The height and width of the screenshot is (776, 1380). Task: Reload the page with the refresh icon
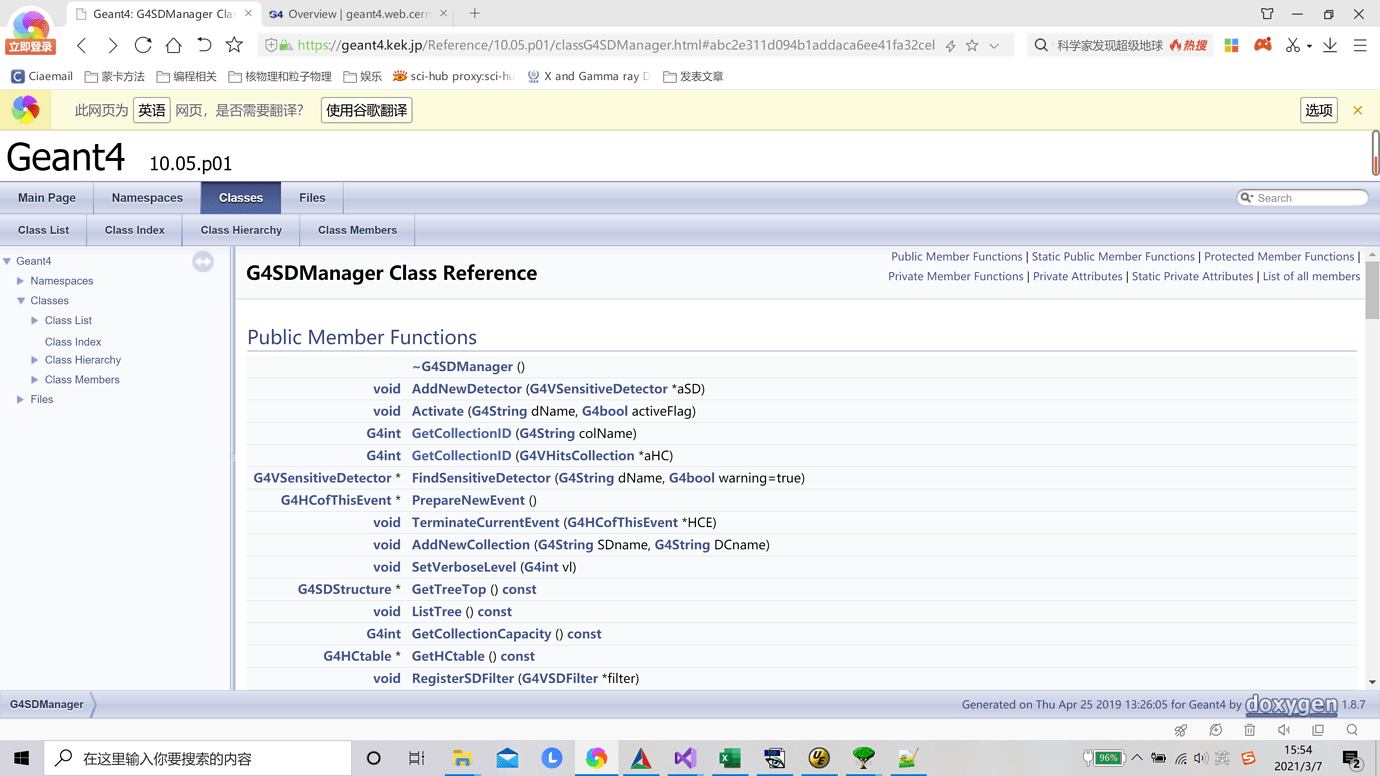(x=143, y=45)
